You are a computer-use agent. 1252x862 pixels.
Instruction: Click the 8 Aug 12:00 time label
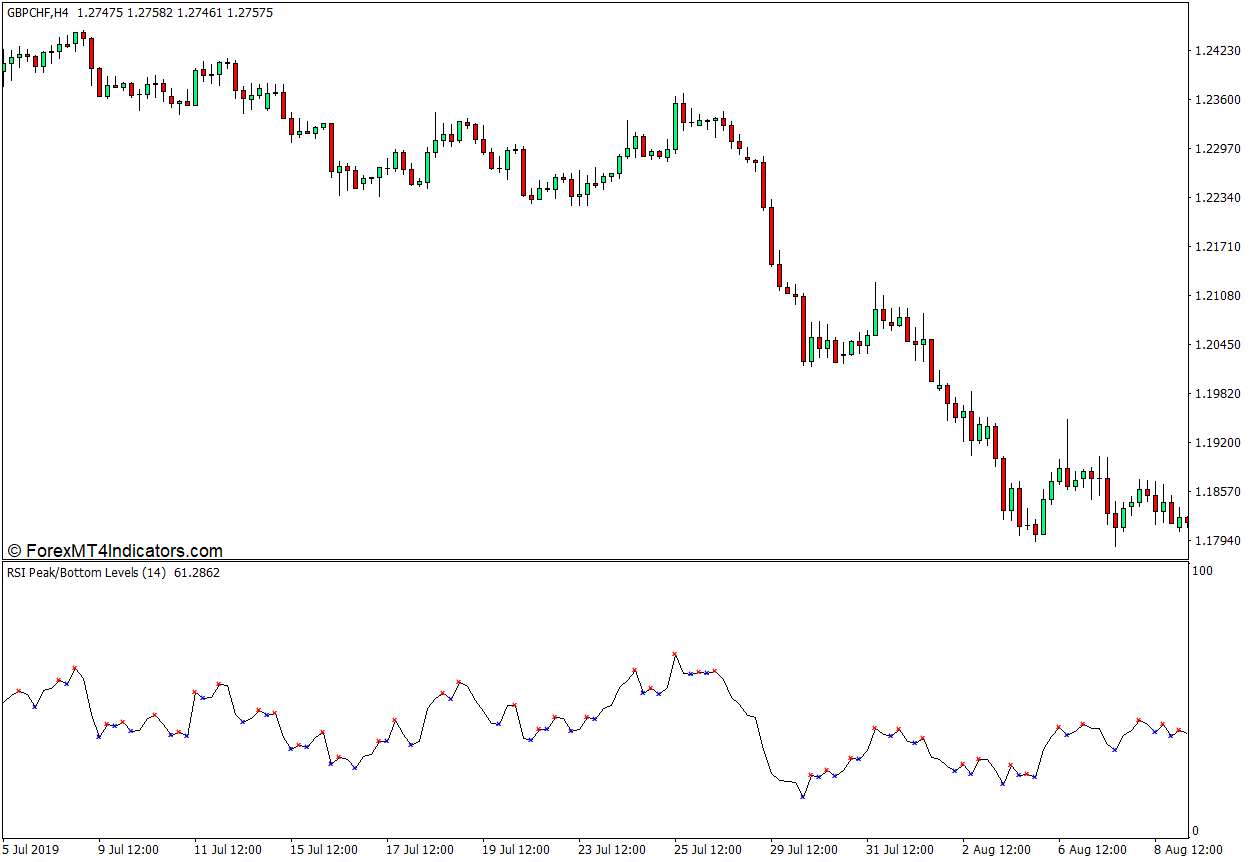[x=1188, y=850]
